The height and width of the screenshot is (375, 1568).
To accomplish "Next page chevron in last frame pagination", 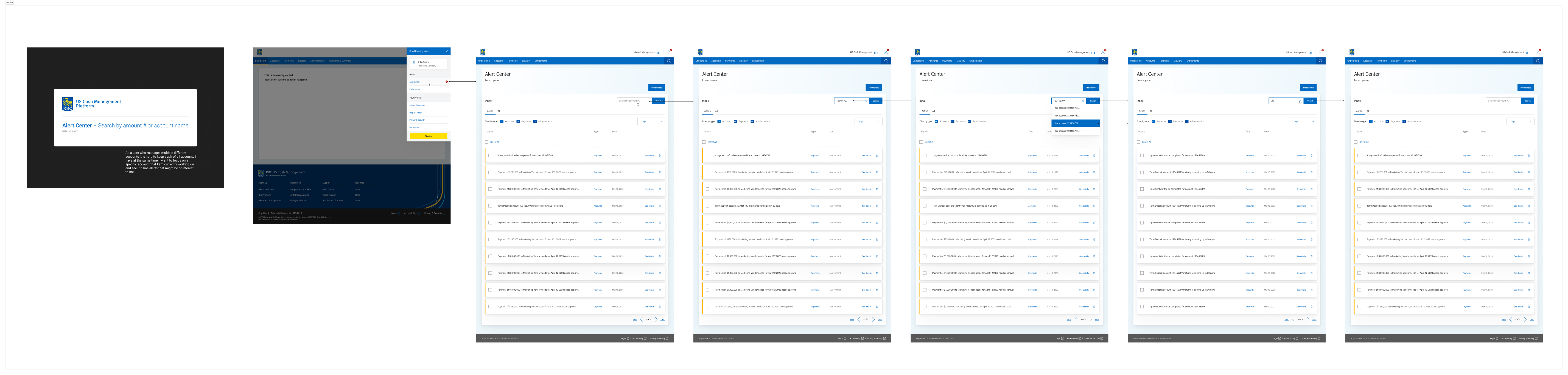I will coord(1525,319).
